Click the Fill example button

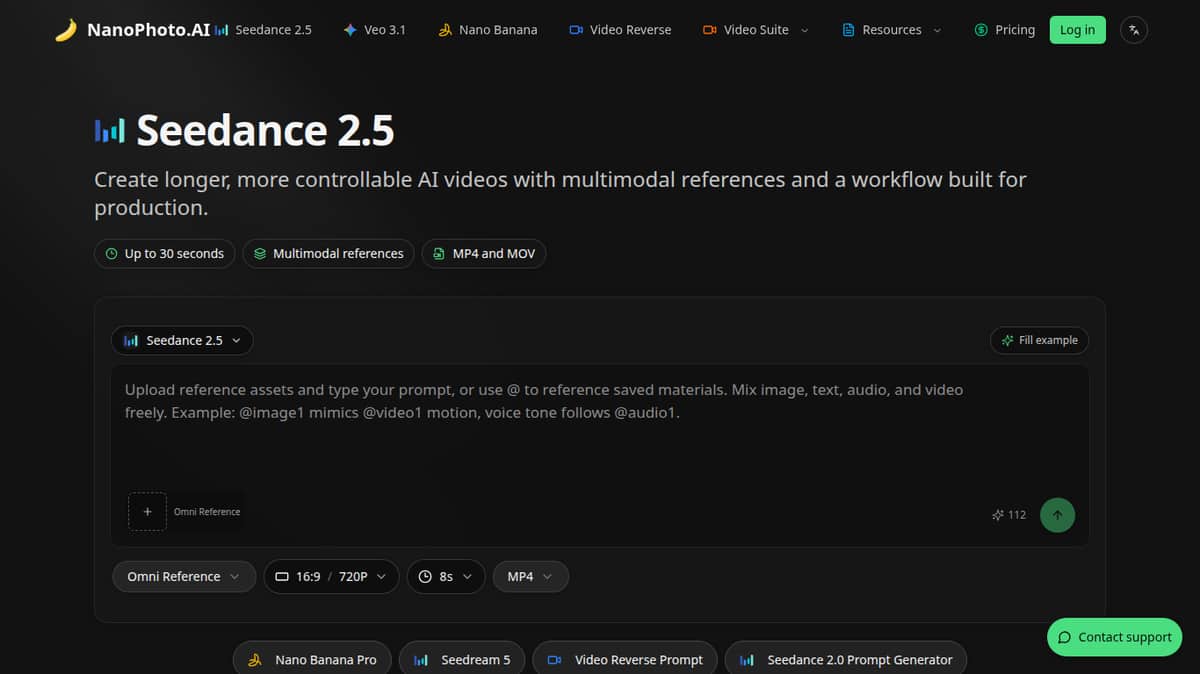point(1039,340)
